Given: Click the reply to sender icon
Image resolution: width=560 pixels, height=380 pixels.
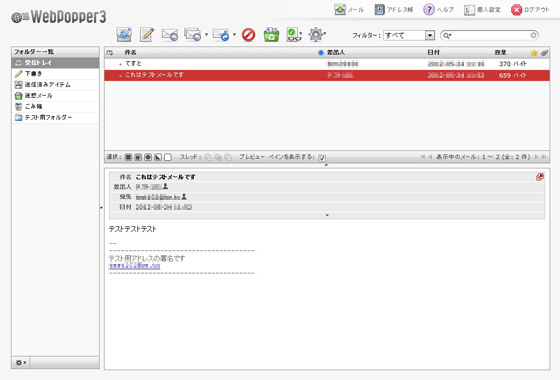Looking at the screenshot, I should pos(170,35).
